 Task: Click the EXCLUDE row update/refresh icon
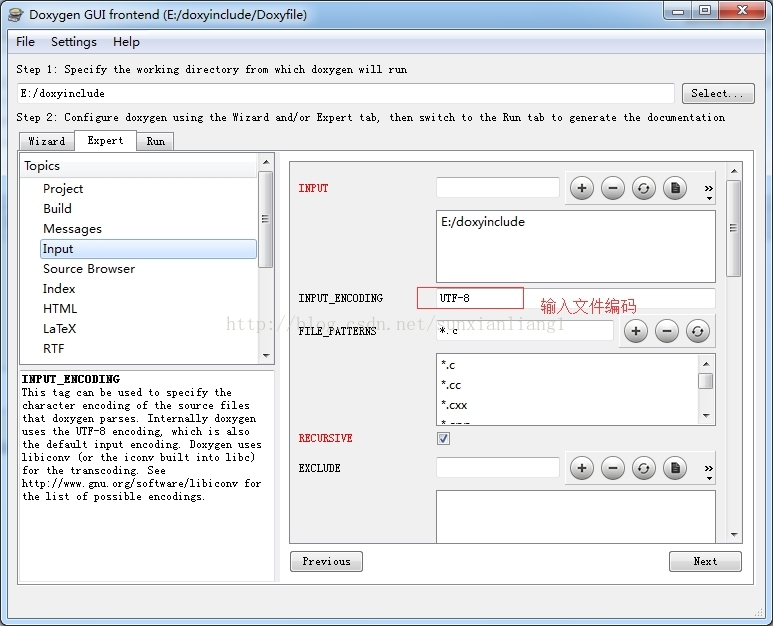(x=644, y=468)
